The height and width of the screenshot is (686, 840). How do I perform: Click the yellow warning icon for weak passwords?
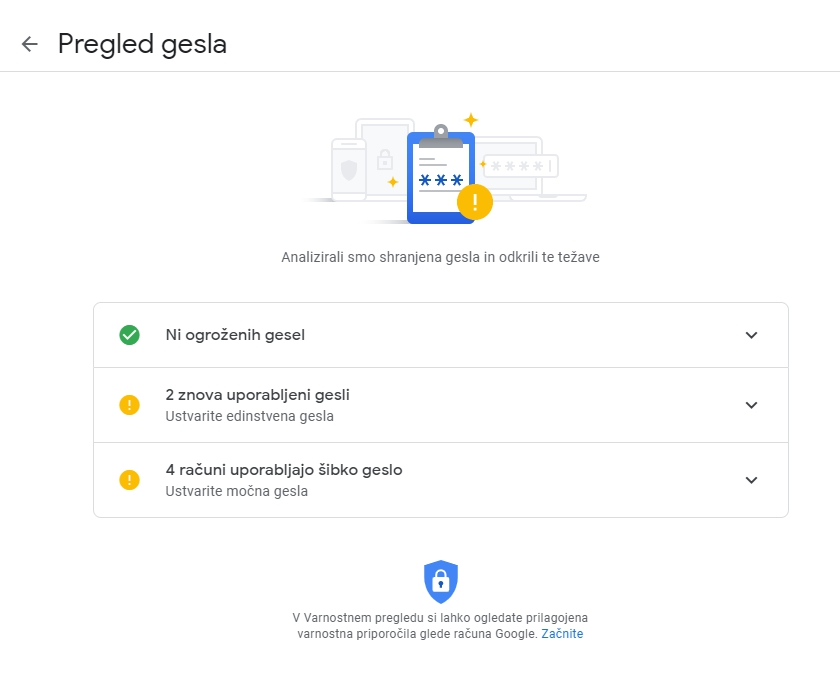tap(129, 480)
